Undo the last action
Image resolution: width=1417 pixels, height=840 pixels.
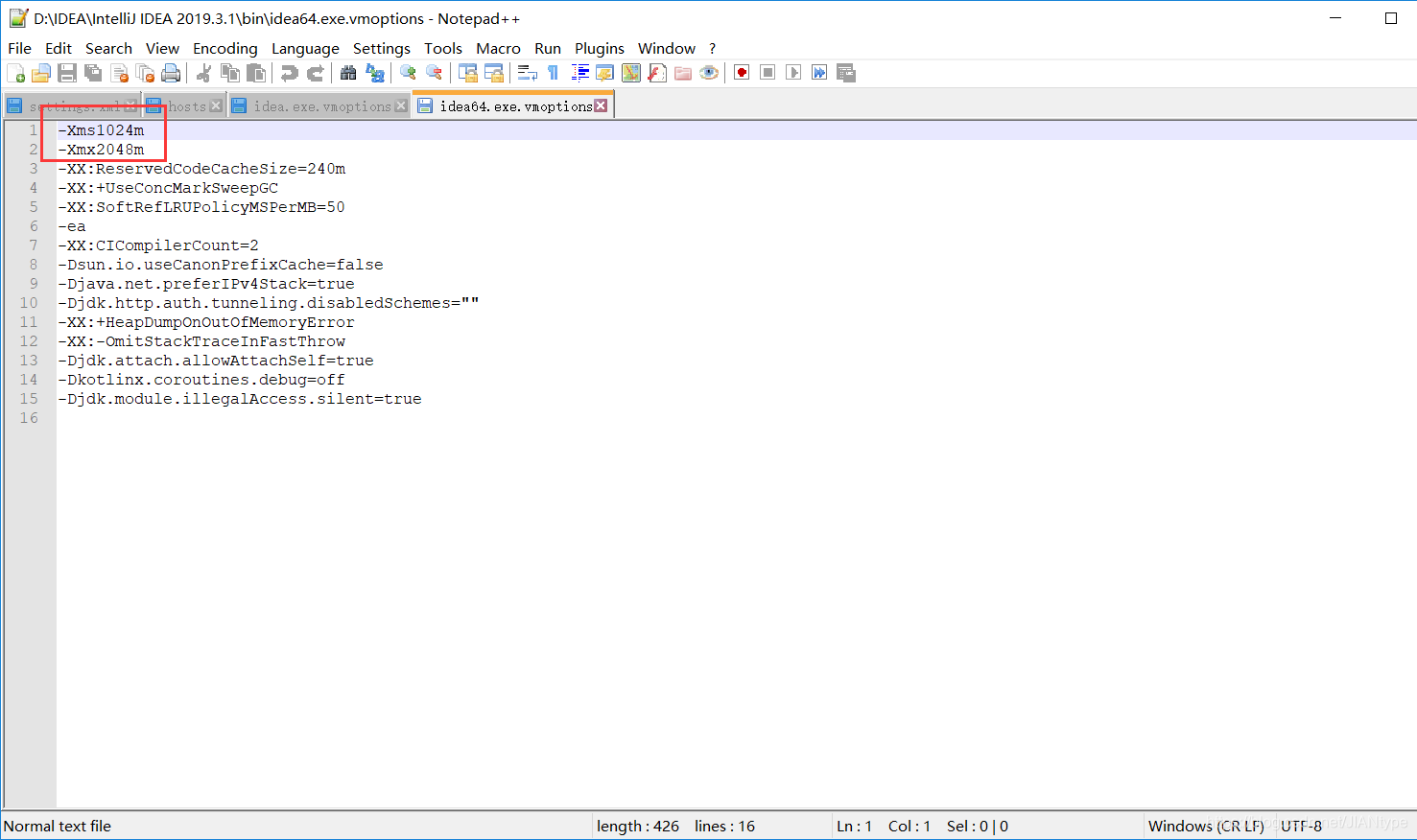289,73
